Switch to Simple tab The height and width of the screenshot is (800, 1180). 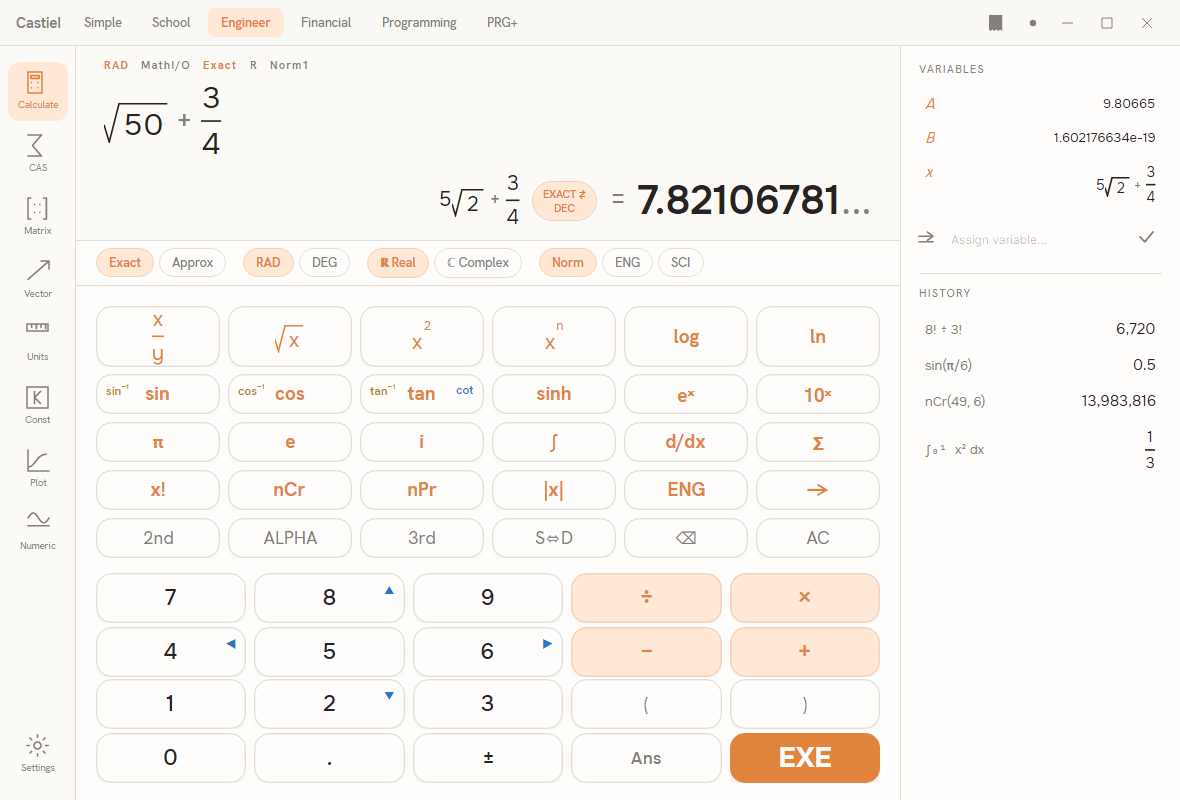pos(103,23)
